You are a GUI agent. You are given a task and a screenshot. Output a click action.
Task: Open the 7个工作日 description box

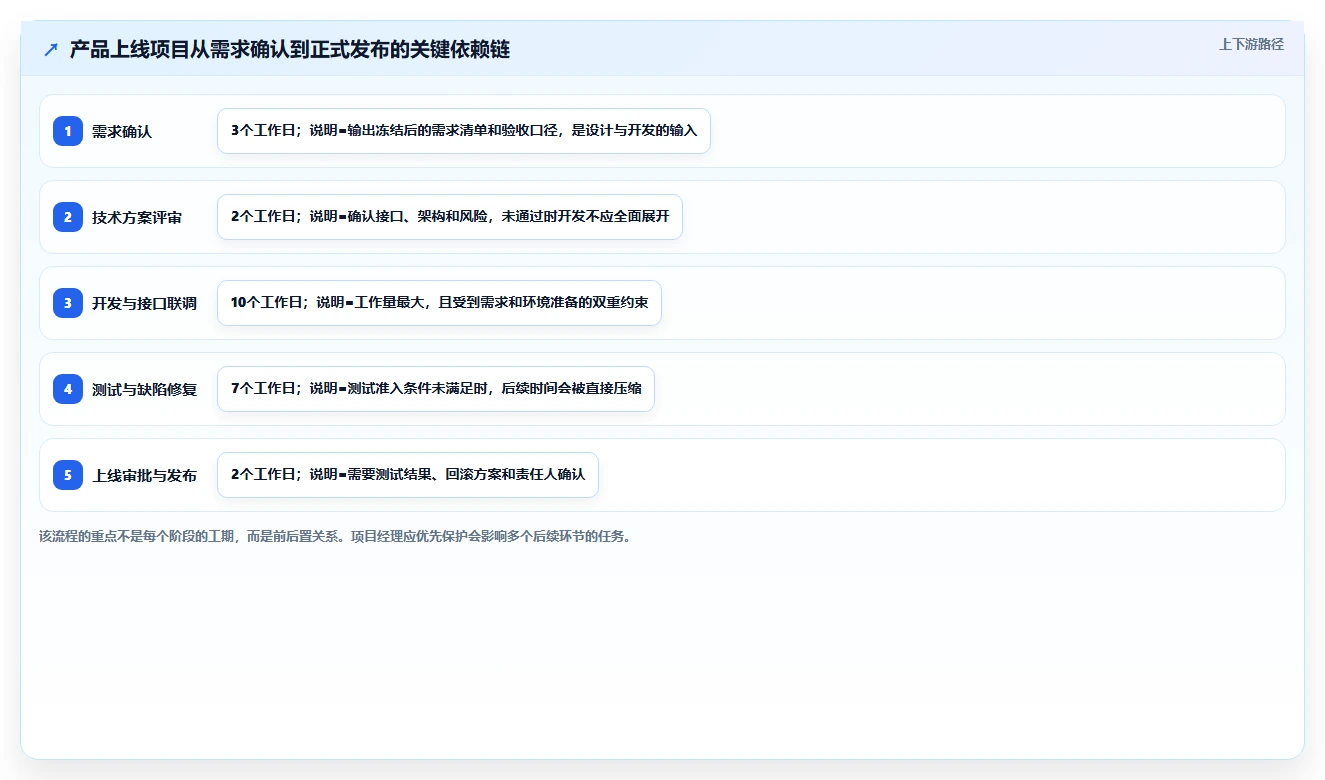coord(436,389)
